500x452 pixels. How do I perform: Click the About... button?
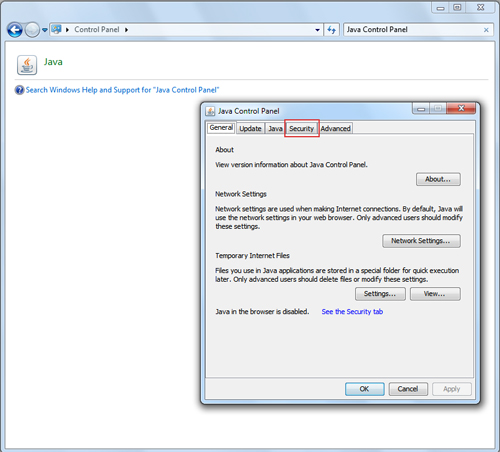point(438,179)
